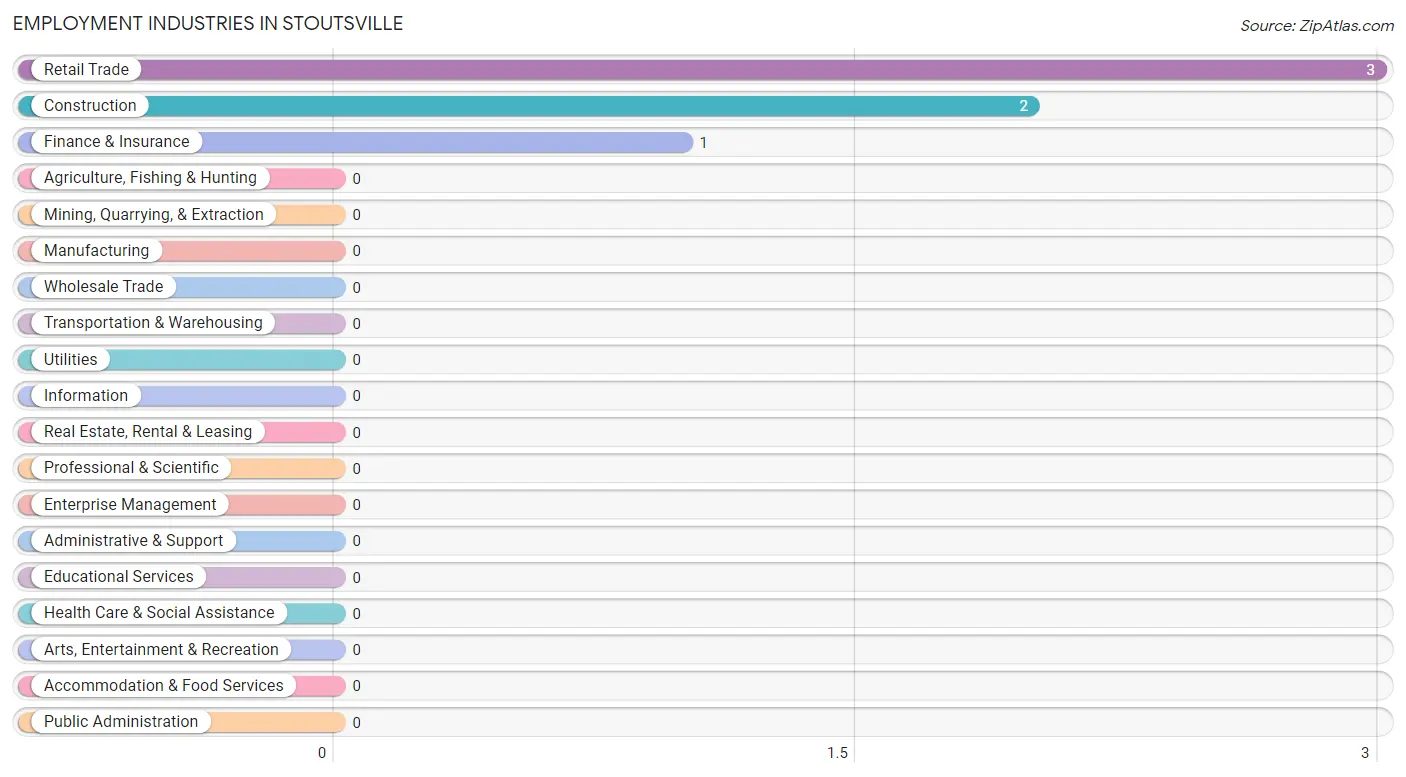Click the teal Construction bar
Image resolution: width=1406 pixels, height=777 pixels.
pyautogui.click(x=528, y=106)
